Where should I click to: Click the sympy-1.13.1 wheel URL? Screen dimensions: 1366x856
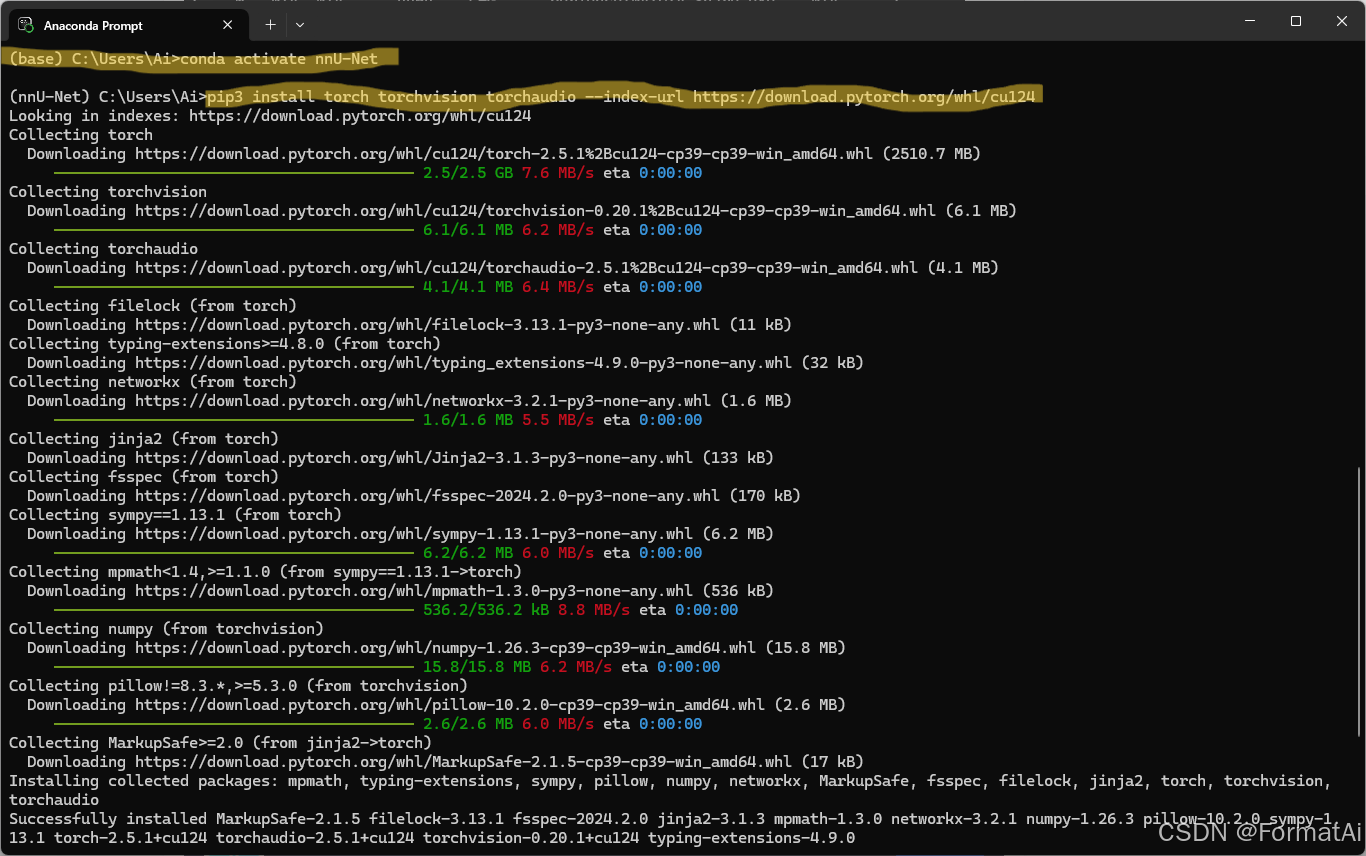tap(414, 534)
